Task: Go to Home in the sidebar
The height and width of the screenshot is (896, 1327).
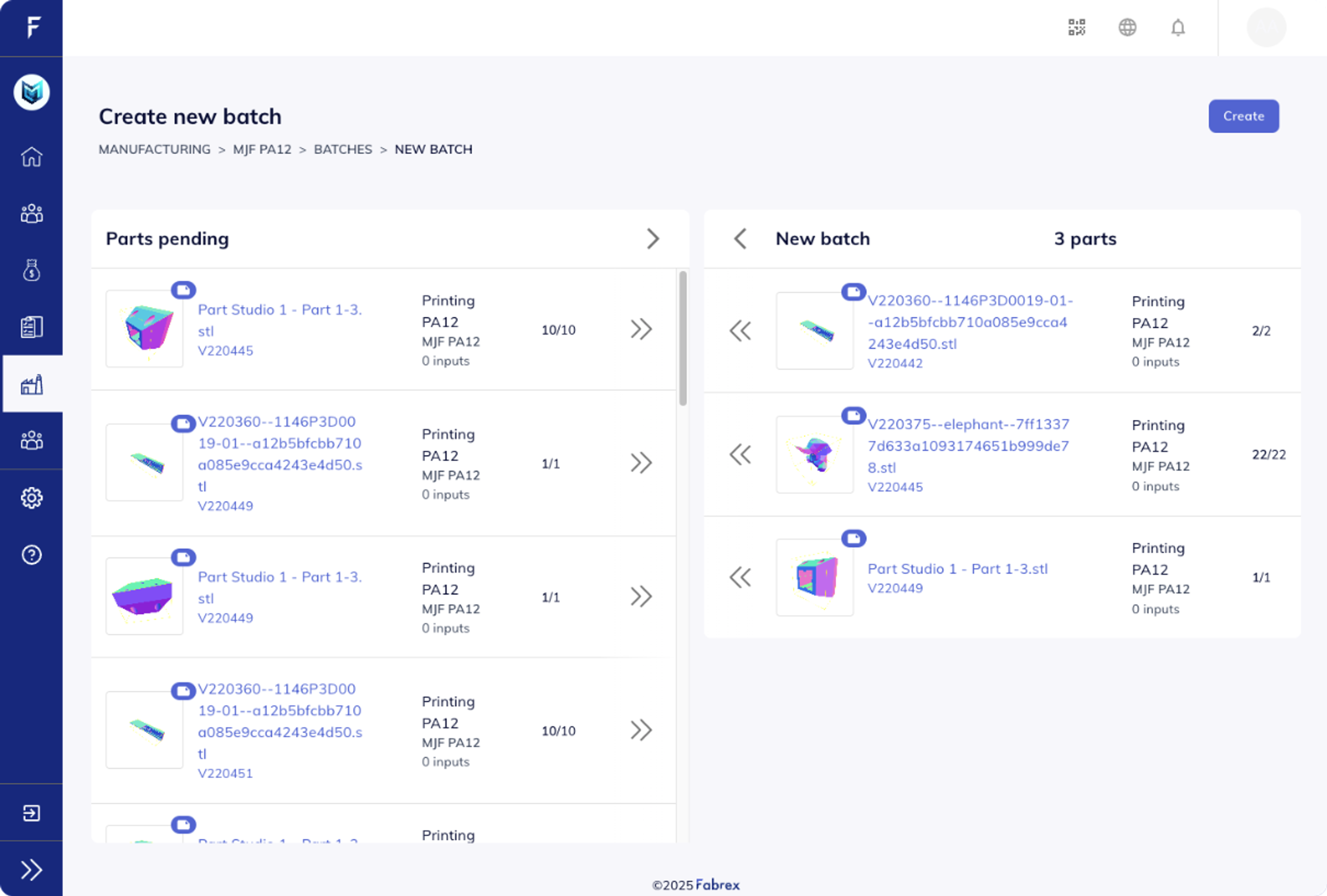Action: click(31, 157)
